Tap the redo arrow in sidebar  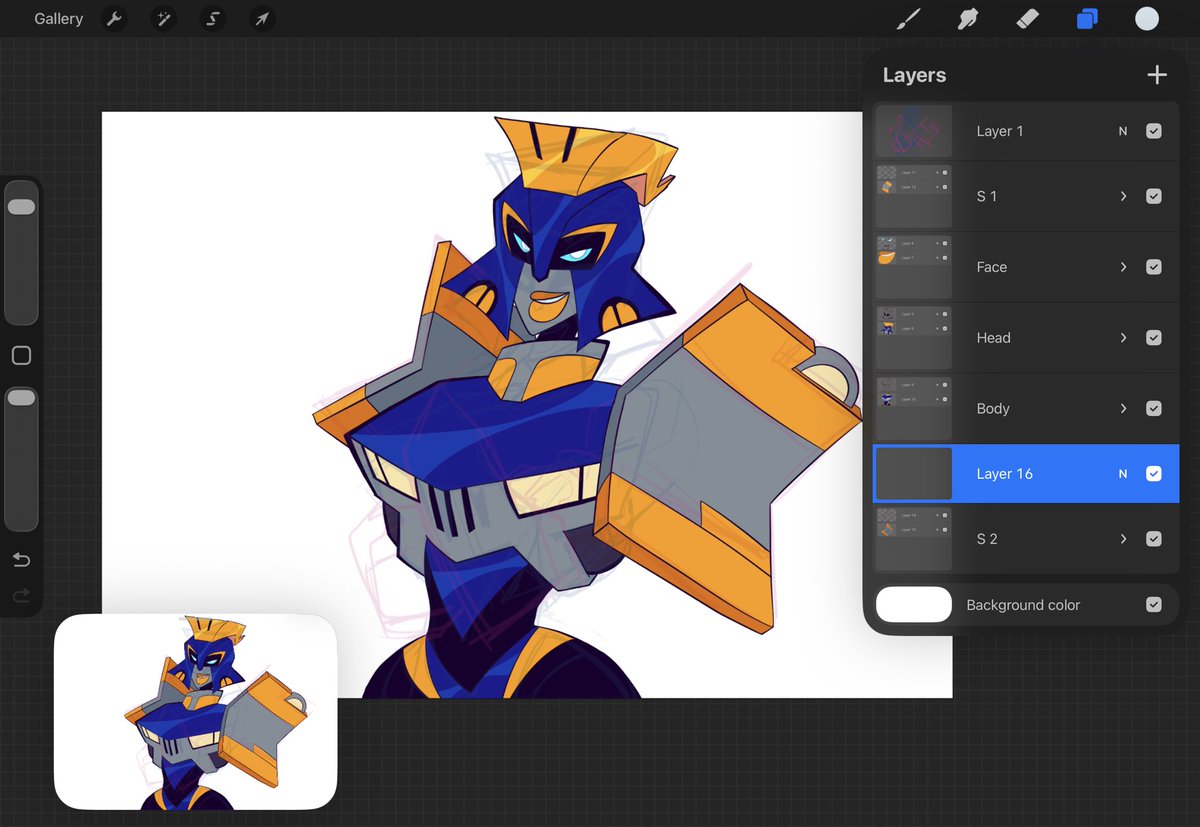(x=21, y=596)
